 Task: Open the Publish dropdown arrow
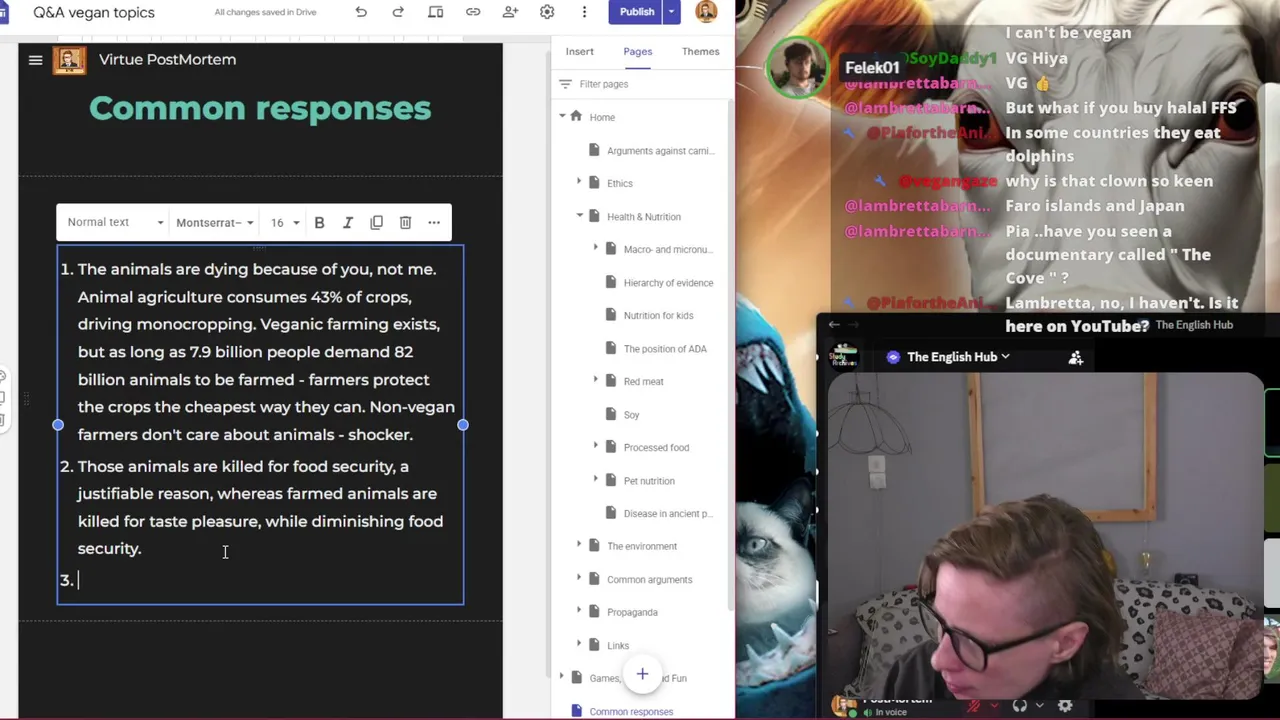[672, 12]
